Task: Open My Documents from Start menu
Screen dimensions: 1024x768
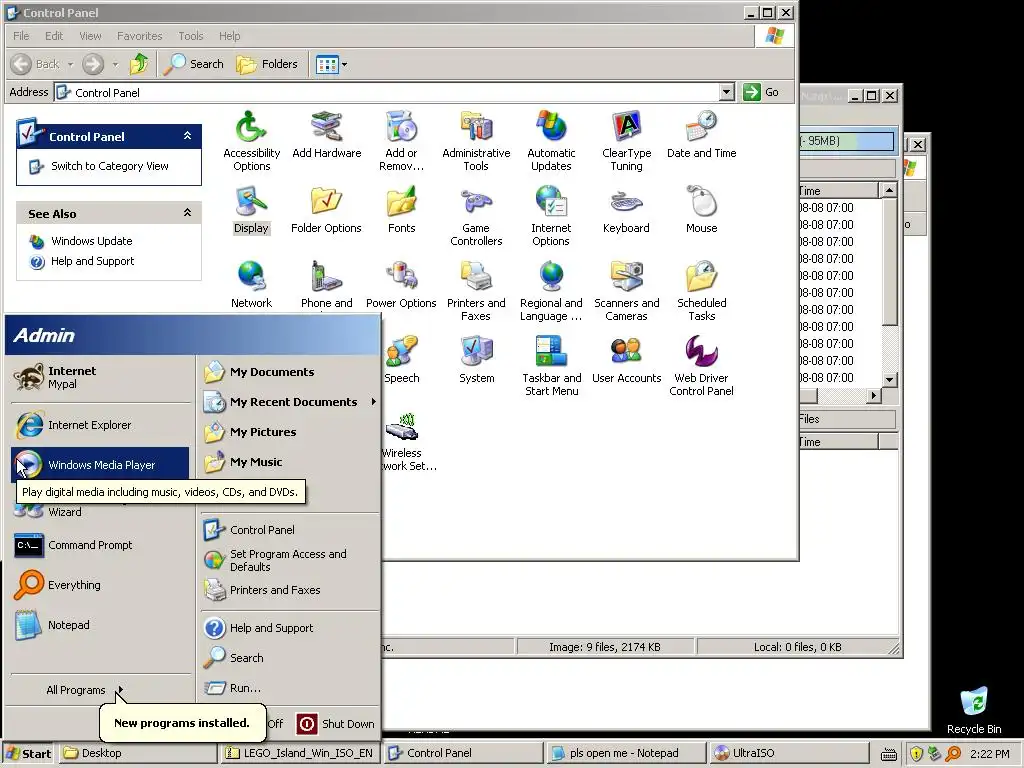Action: [x=290, y=372]
